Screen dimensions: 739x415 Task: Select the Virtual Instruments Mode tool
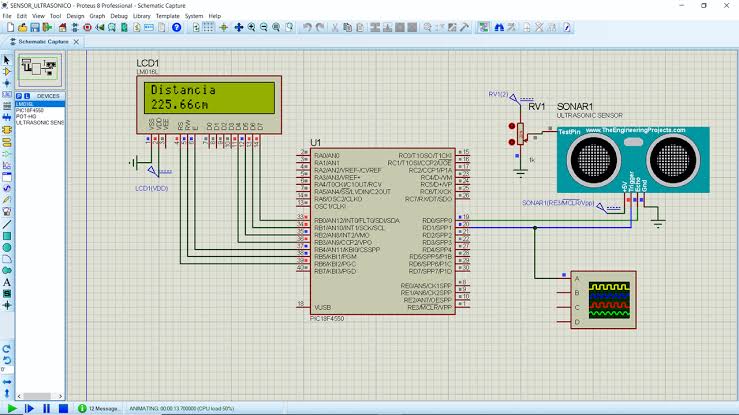click(7, 212)
